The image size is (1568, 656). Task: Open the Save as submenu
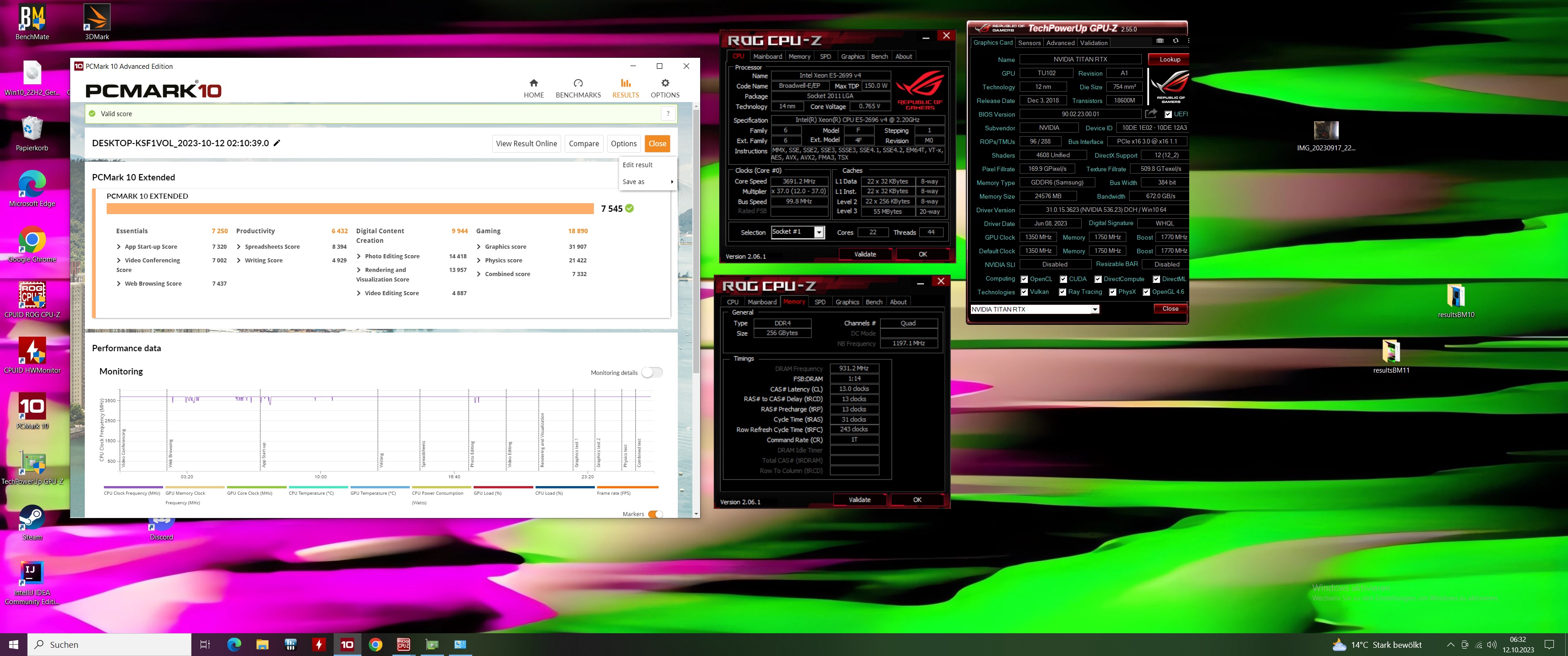coord(648,181)
